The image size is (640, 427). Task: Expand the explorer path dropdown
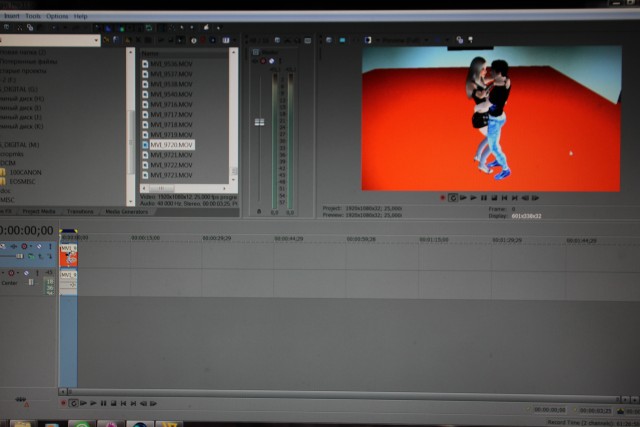(96, 40)
